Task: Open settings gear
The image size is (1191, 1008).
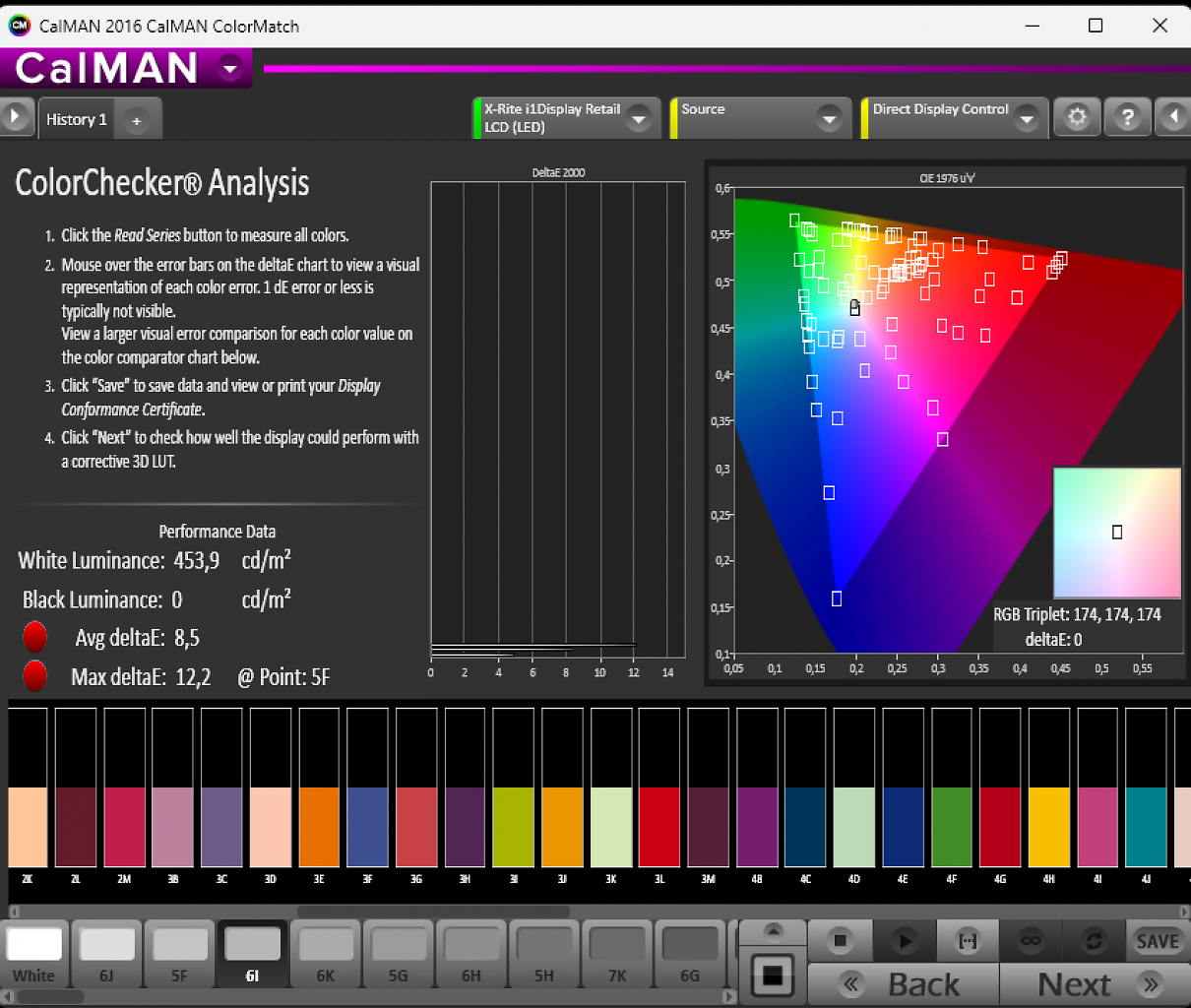Action: [x=1077, y=118]
